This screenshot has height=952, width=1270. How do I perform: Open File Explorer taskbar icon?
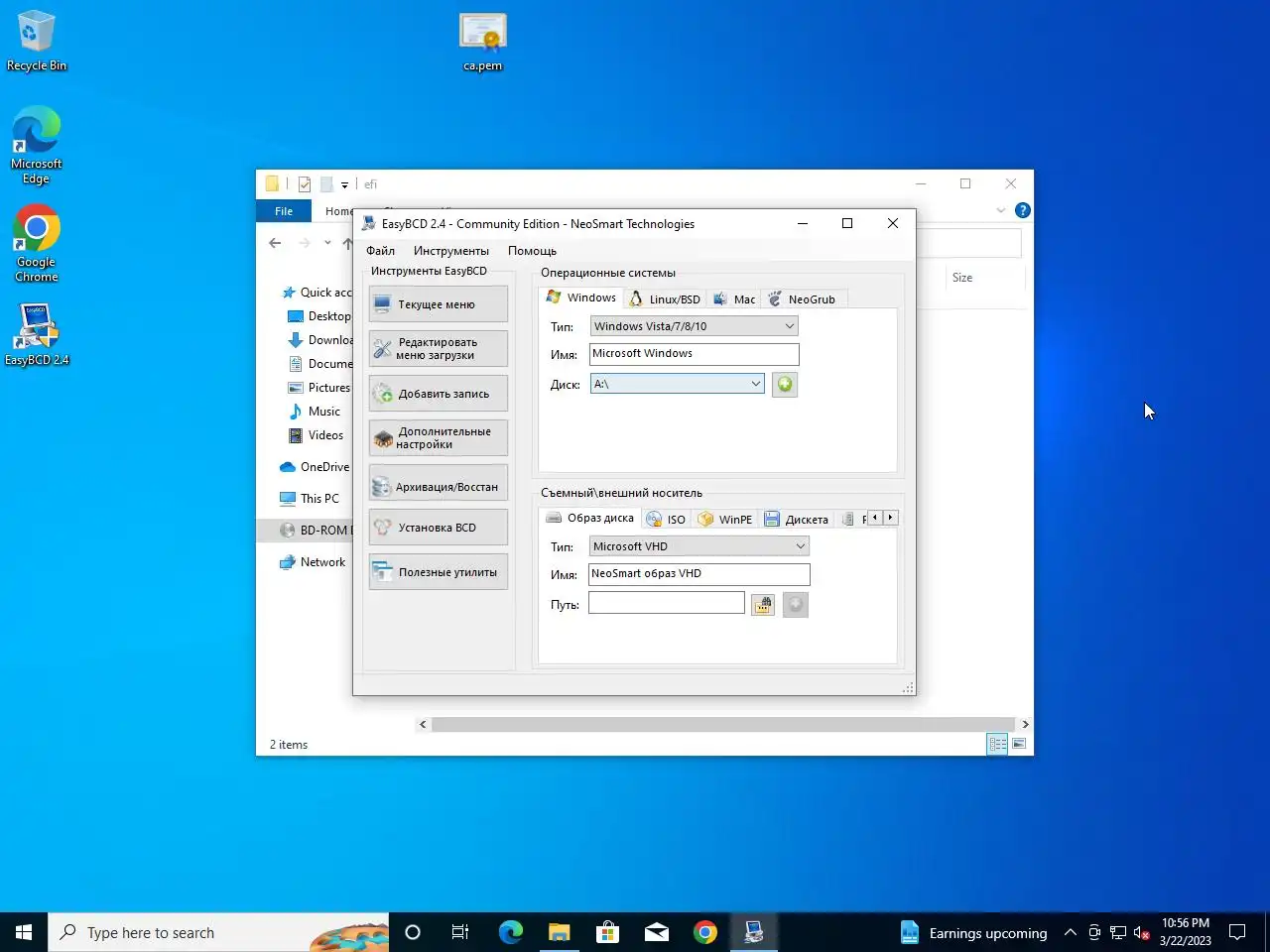[559, 932]
